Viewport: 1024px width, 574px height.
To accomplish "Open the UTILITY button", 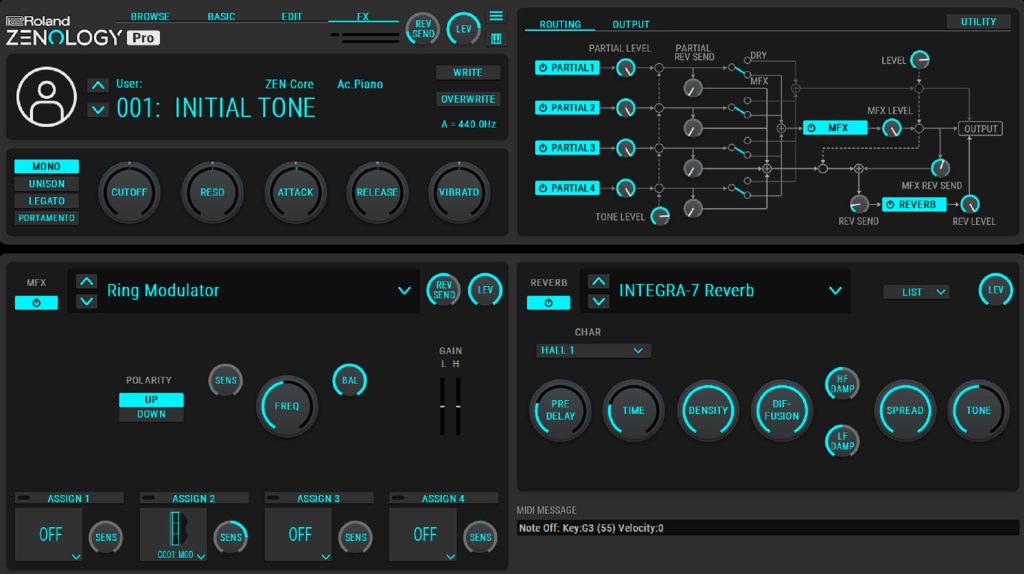I will (x=978, y=22).
